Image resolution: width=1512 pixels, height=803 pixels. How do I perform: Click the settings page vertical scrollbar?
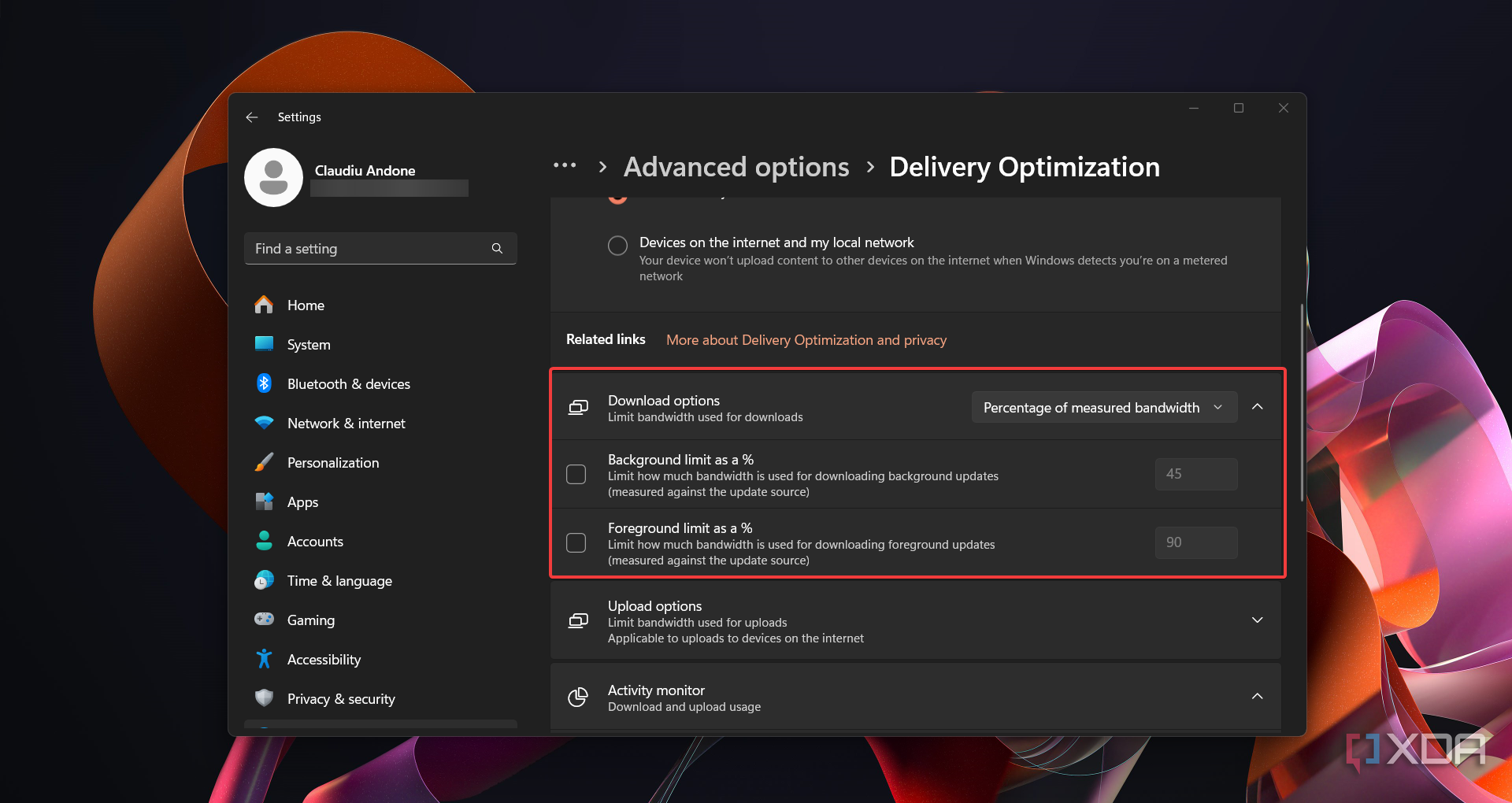pos(1302,401)
